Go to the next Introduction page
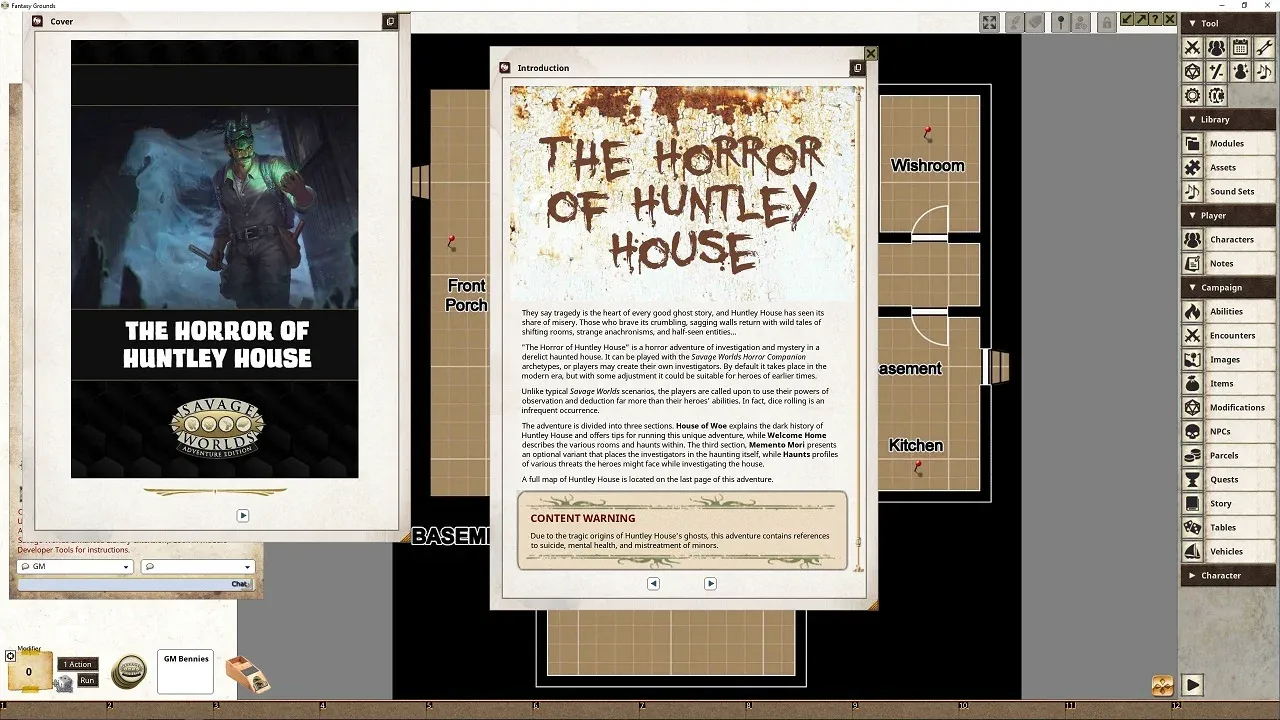1280x720 pixels. click(710, 583)
